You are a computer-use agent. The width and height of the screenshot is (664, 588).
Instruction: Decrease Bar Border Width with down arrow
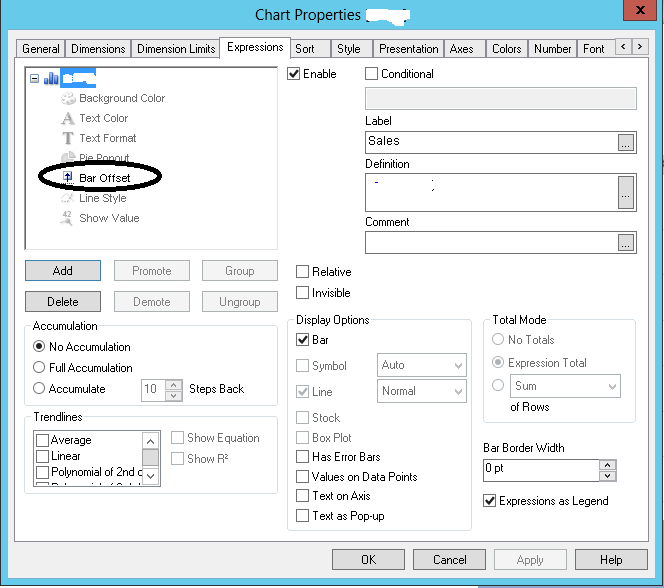click(x=608, y=476)
